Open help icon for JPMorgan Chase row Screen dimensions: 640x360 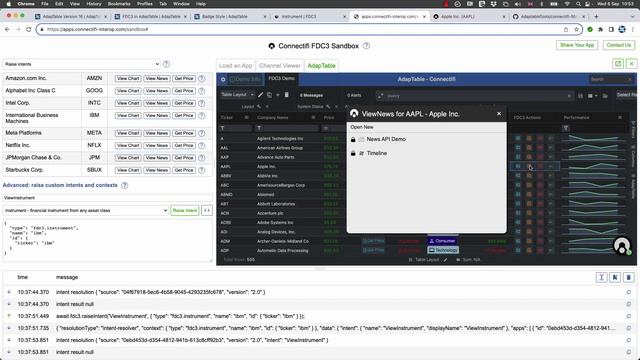click(202, 158)
